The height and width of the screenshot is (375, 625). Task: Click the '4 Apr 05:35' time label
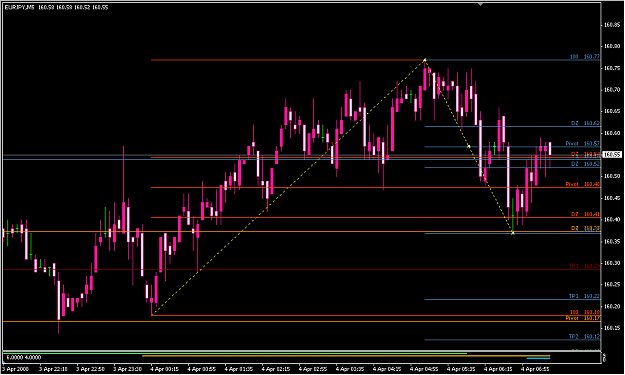461,369
